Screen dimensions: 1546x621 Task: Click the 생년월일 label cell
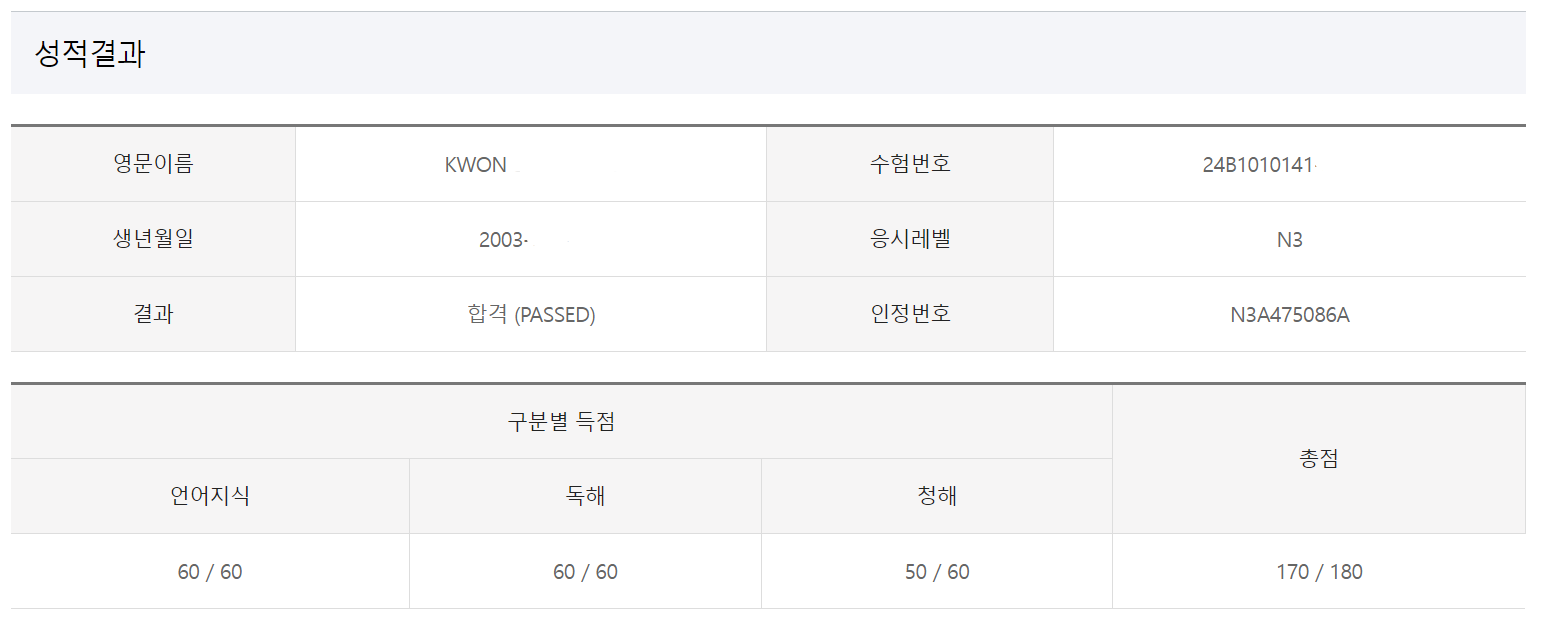pyautogui.click(x=153, y=239)
